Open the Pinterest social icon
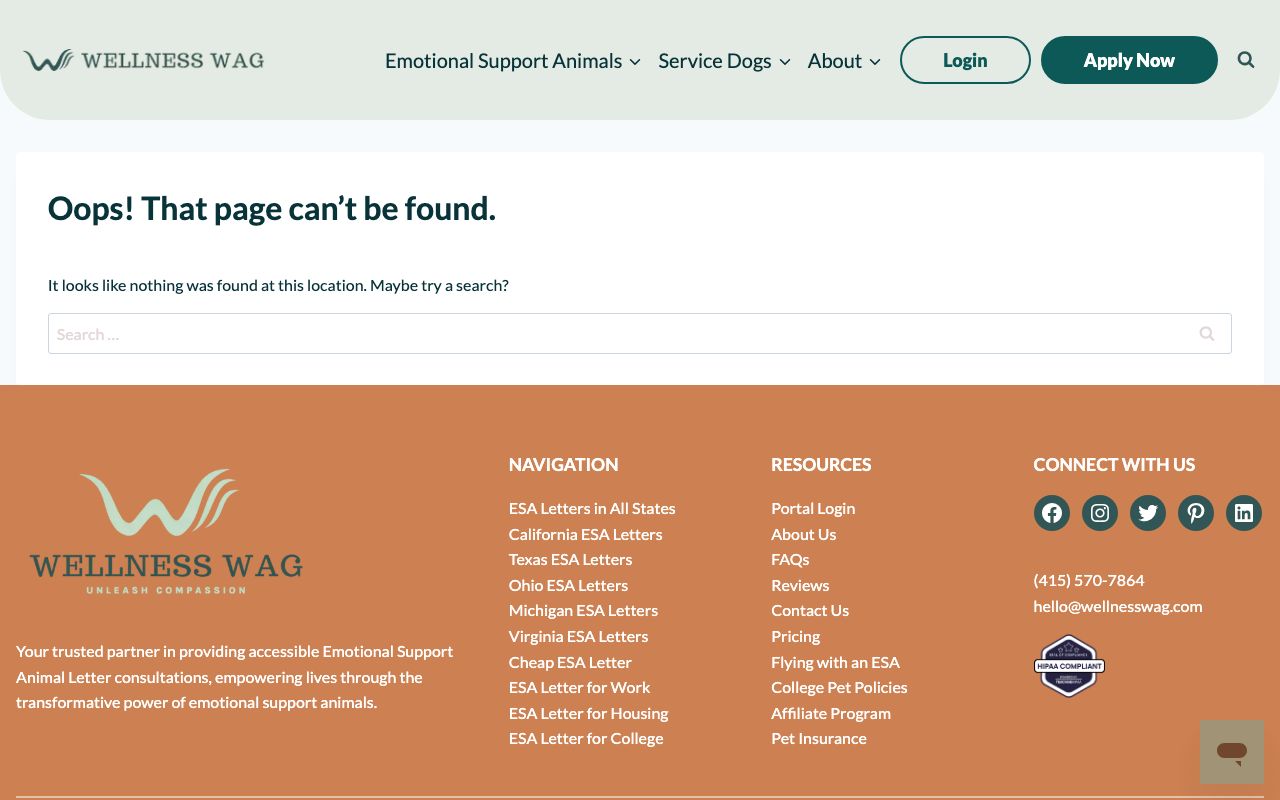Screen dimensions: 1280x800 pos(1195,513)
